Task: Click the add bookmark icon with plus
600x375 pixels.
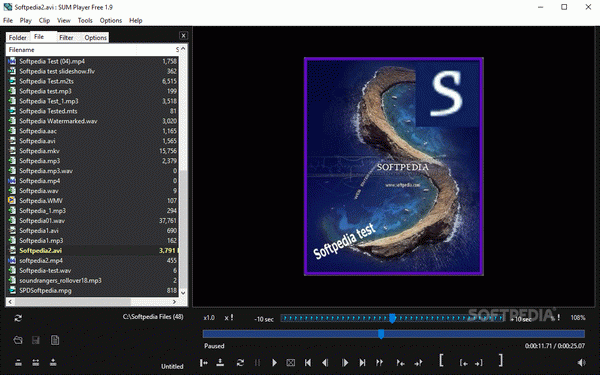Action: 53,362
